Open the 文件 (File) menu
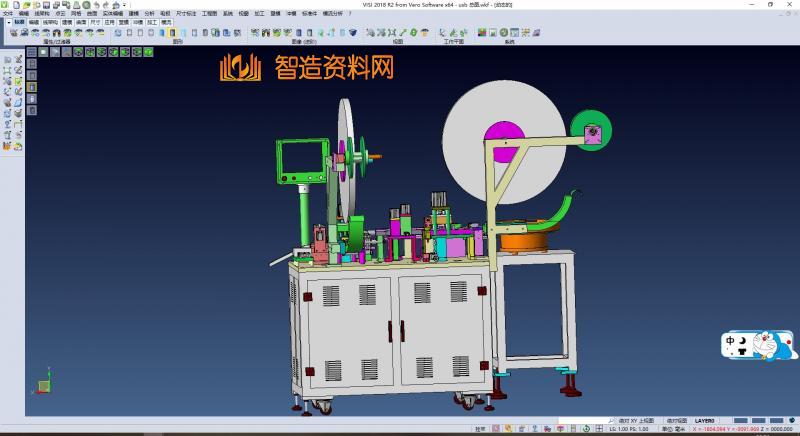800x436 pixels. click(x=7, y=13)
